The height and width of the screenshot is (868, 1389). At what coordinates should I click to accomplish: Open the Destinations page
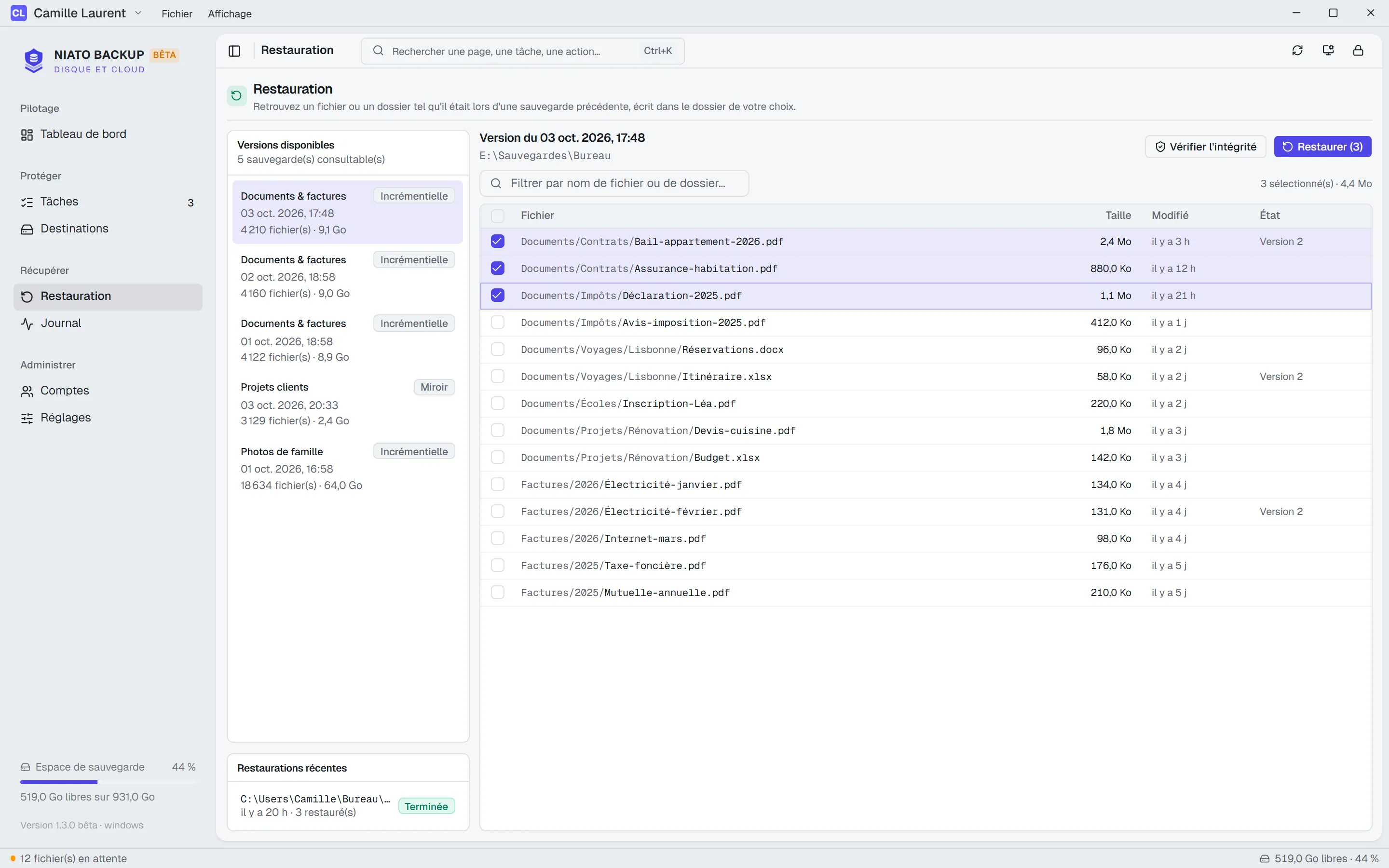(x=108, y=229)
